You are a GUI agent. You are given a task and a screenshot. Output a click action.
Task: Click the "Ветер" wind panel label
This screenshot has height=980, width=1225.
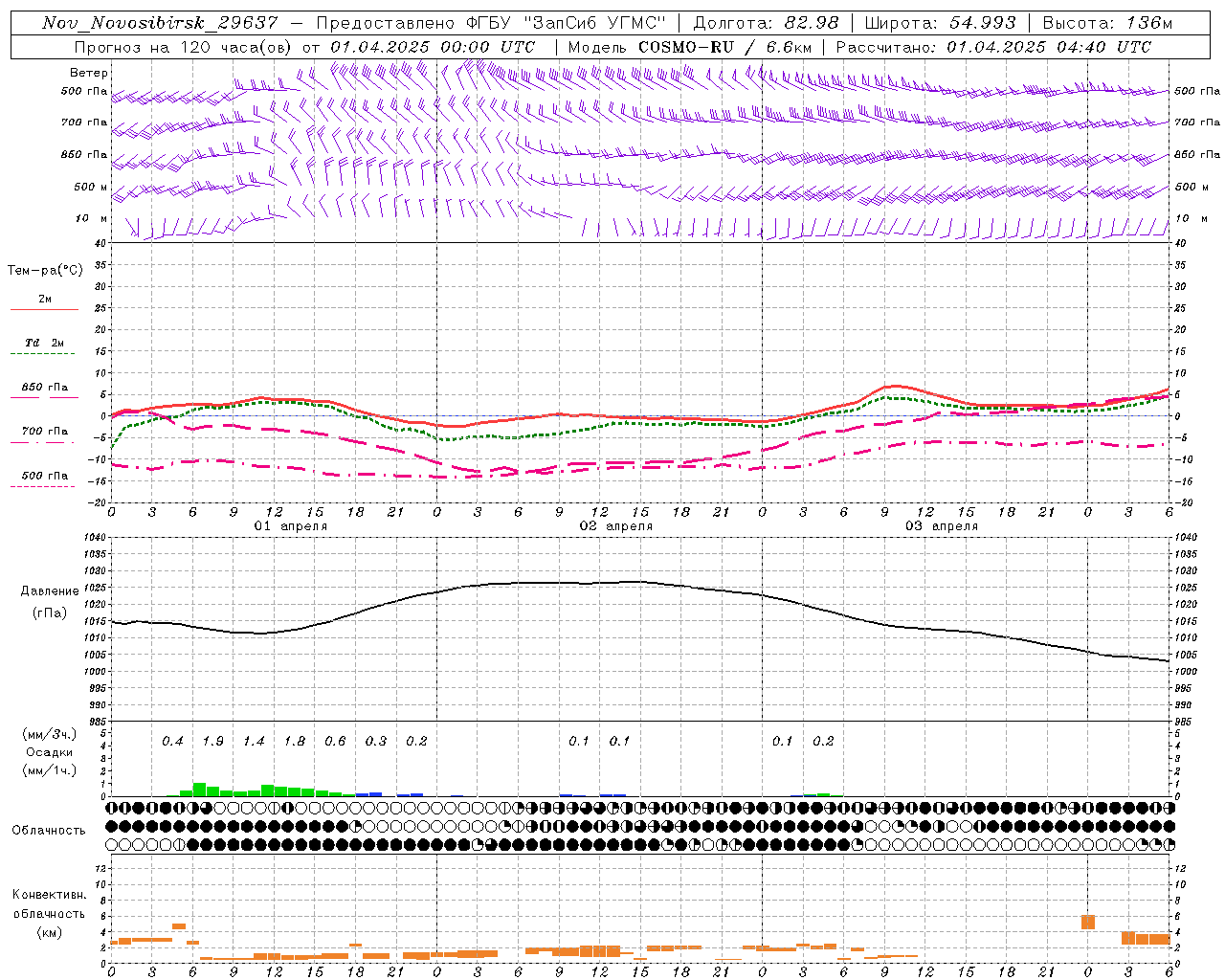point(89,73)
